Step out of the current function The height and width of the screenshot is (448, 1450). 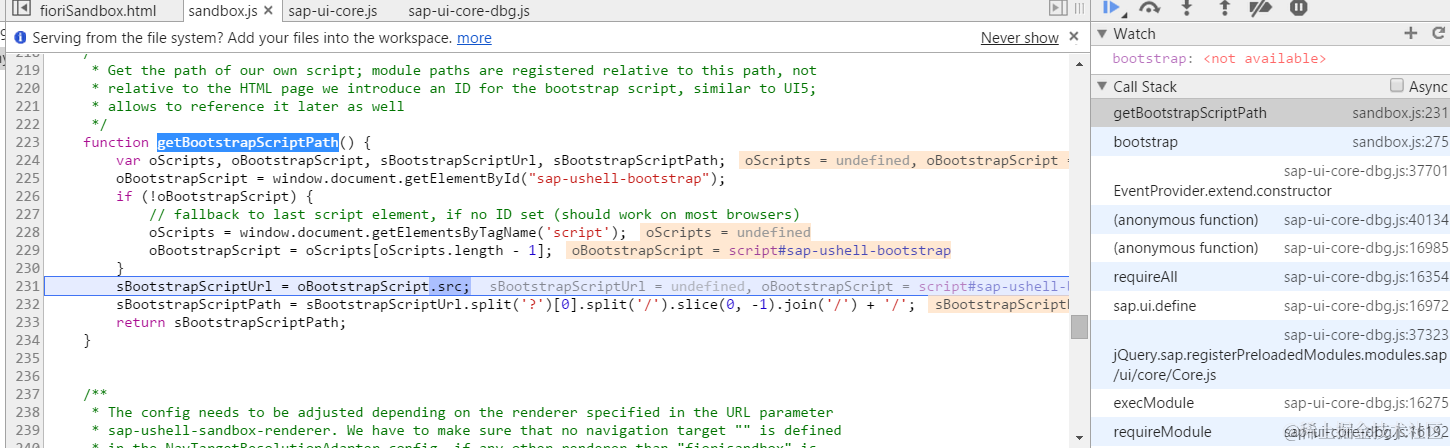(x=1224, y=8)
